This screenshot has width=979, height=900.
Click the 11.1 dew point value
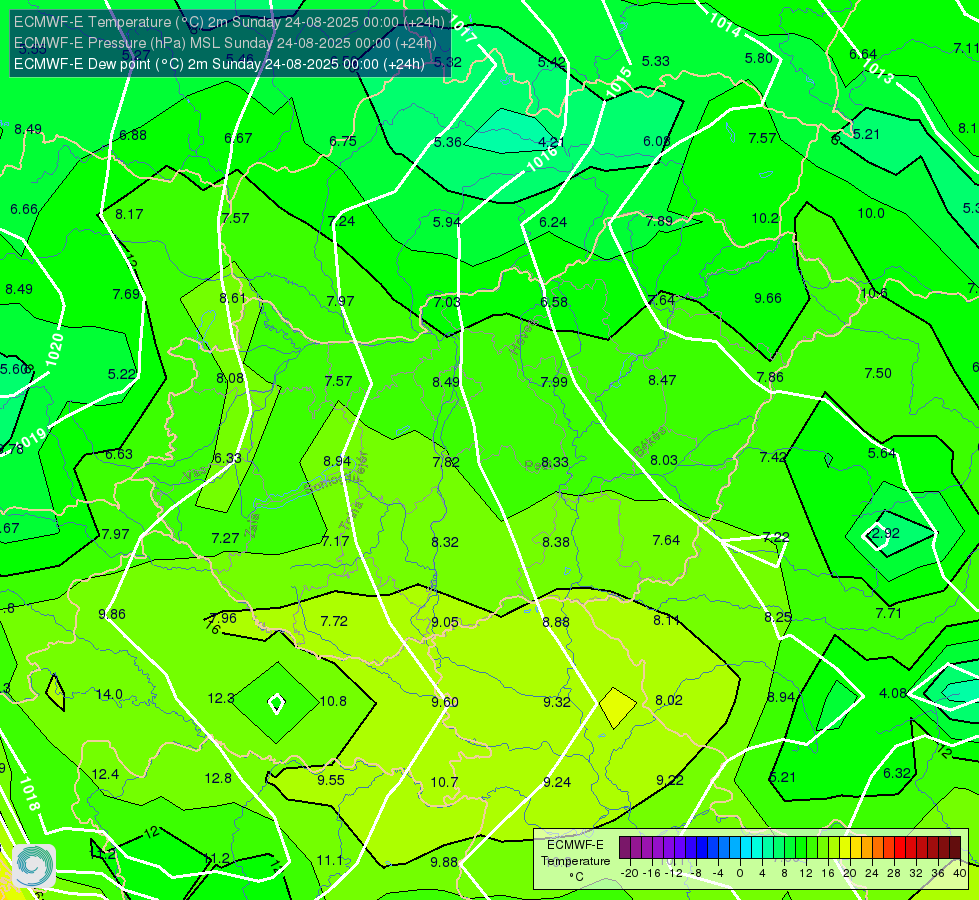[x=330, y=861]
